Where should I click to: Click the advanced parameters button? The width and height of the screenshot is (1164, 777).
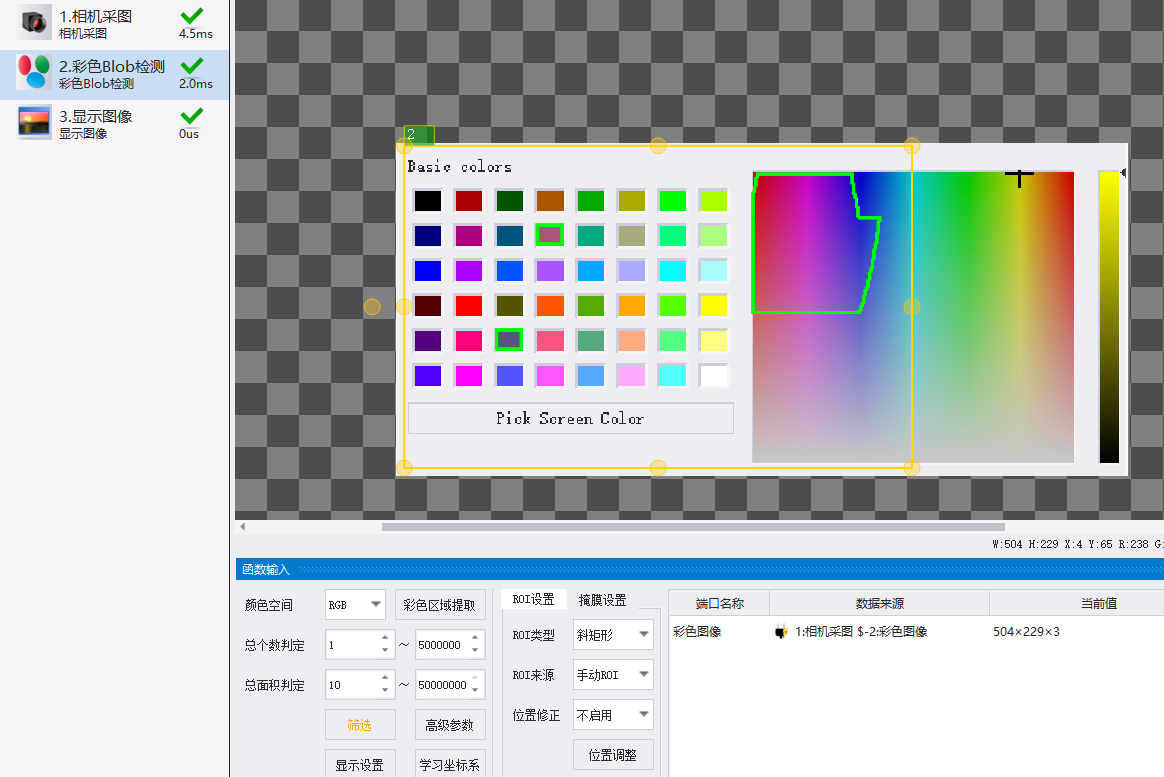(x=450, y=725)
